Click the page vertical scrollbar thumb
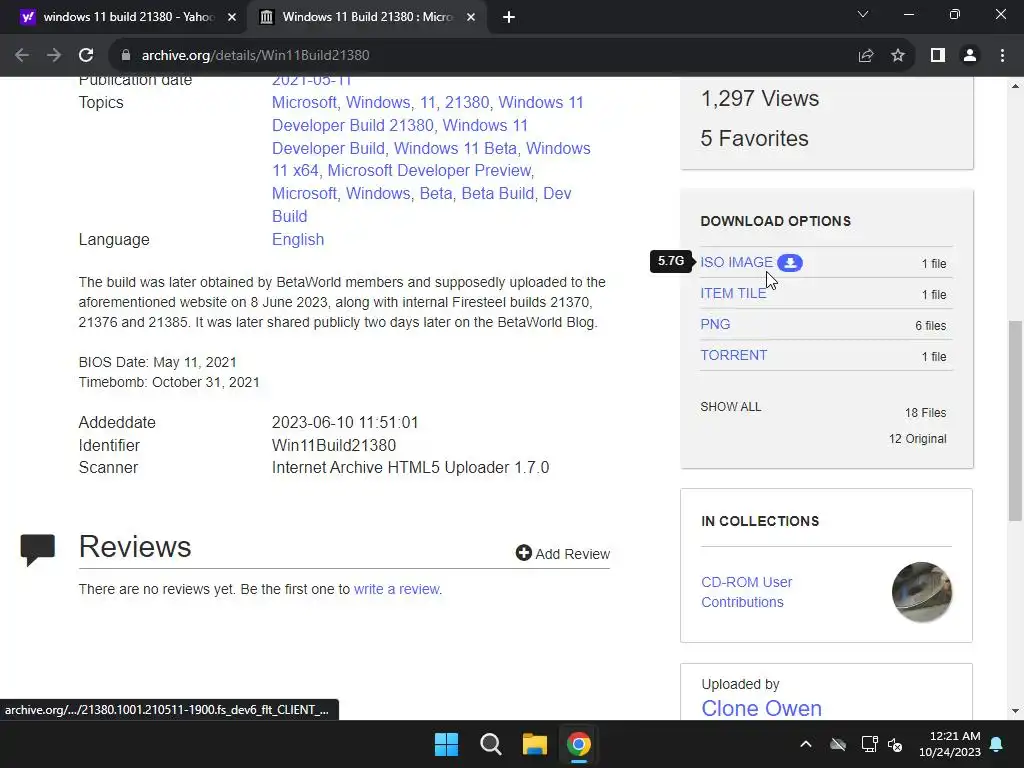The width and height of the screenshot is (1024, 768). pyautogui.click(x=1015, y=421)
